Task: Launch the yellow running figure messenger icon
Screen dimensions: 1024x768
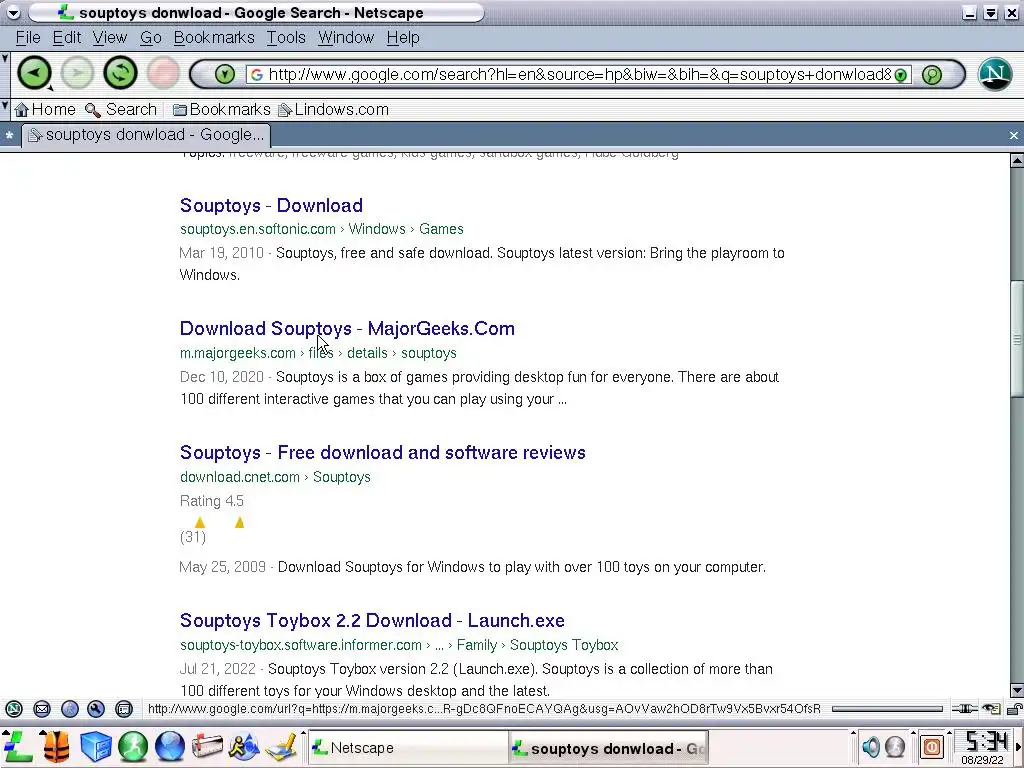Action: (244, 746)
